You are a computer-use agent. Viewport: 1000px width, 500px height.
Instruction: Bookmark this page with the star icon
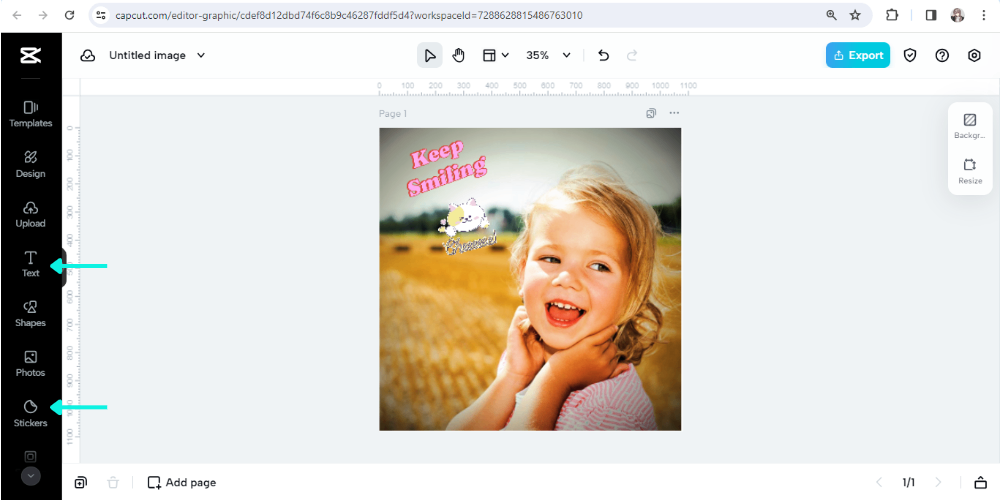tap(855, 15)
